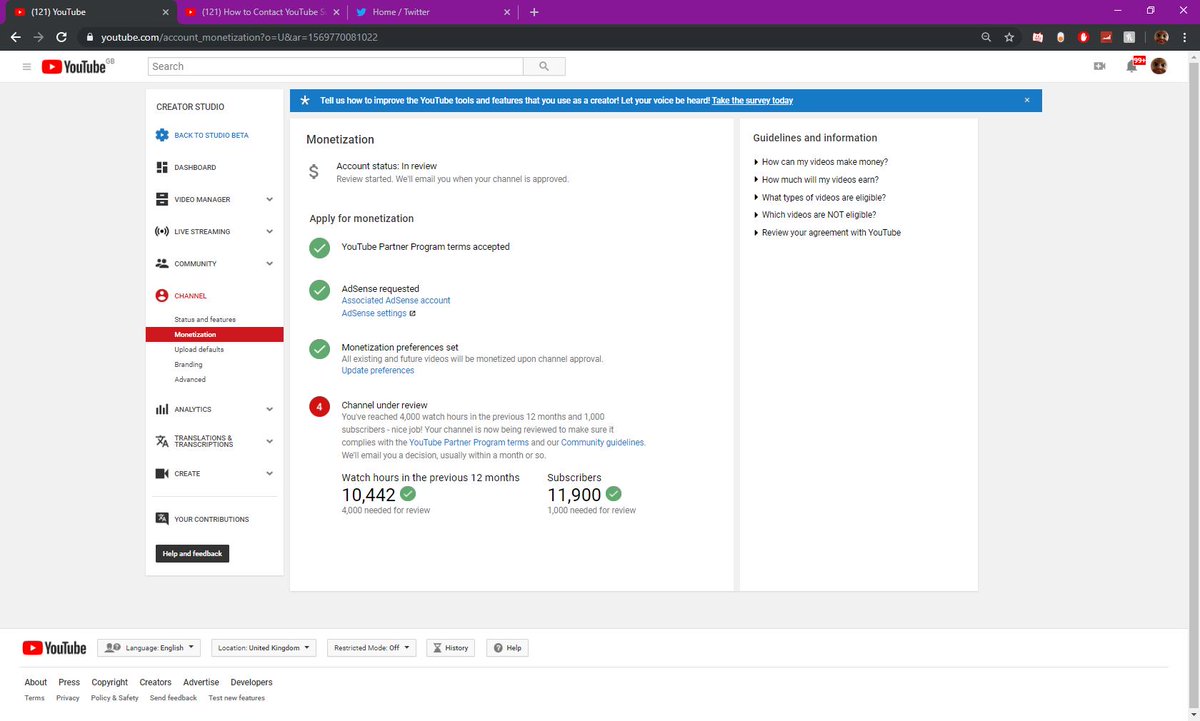
Task: Select Branding in Channel menu
Action: pos(188,365)
